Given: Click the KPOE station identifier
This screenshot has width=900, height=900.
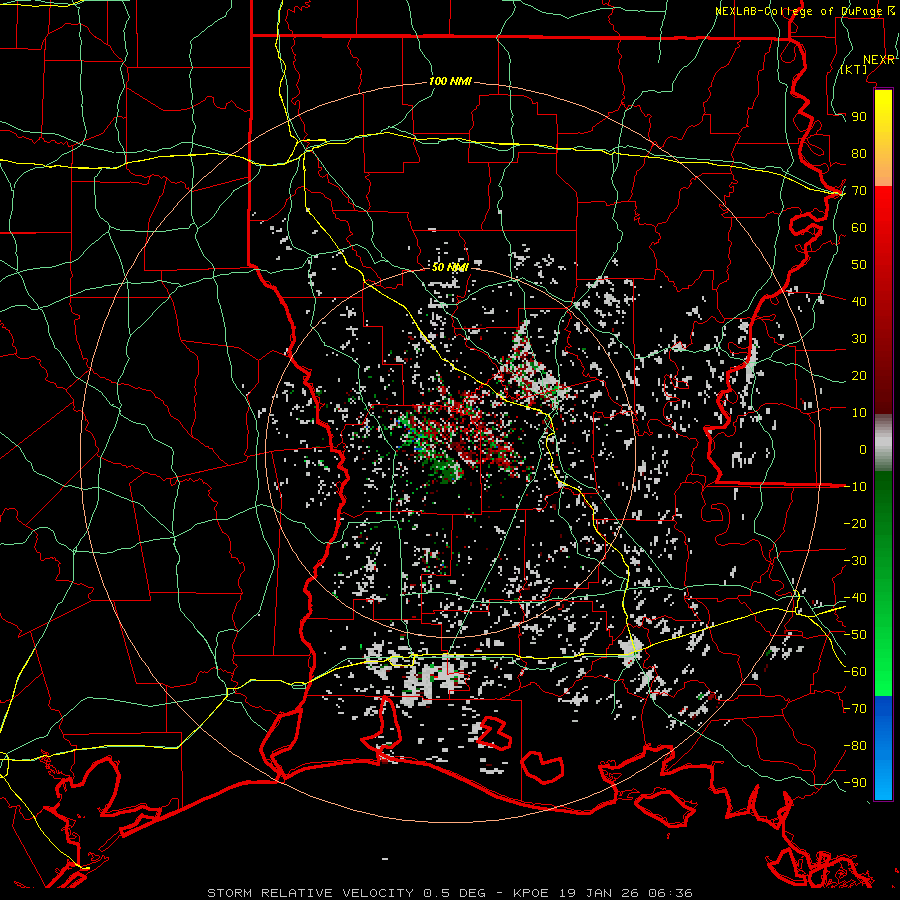Looking at the screenshot, I should [531, 893].
